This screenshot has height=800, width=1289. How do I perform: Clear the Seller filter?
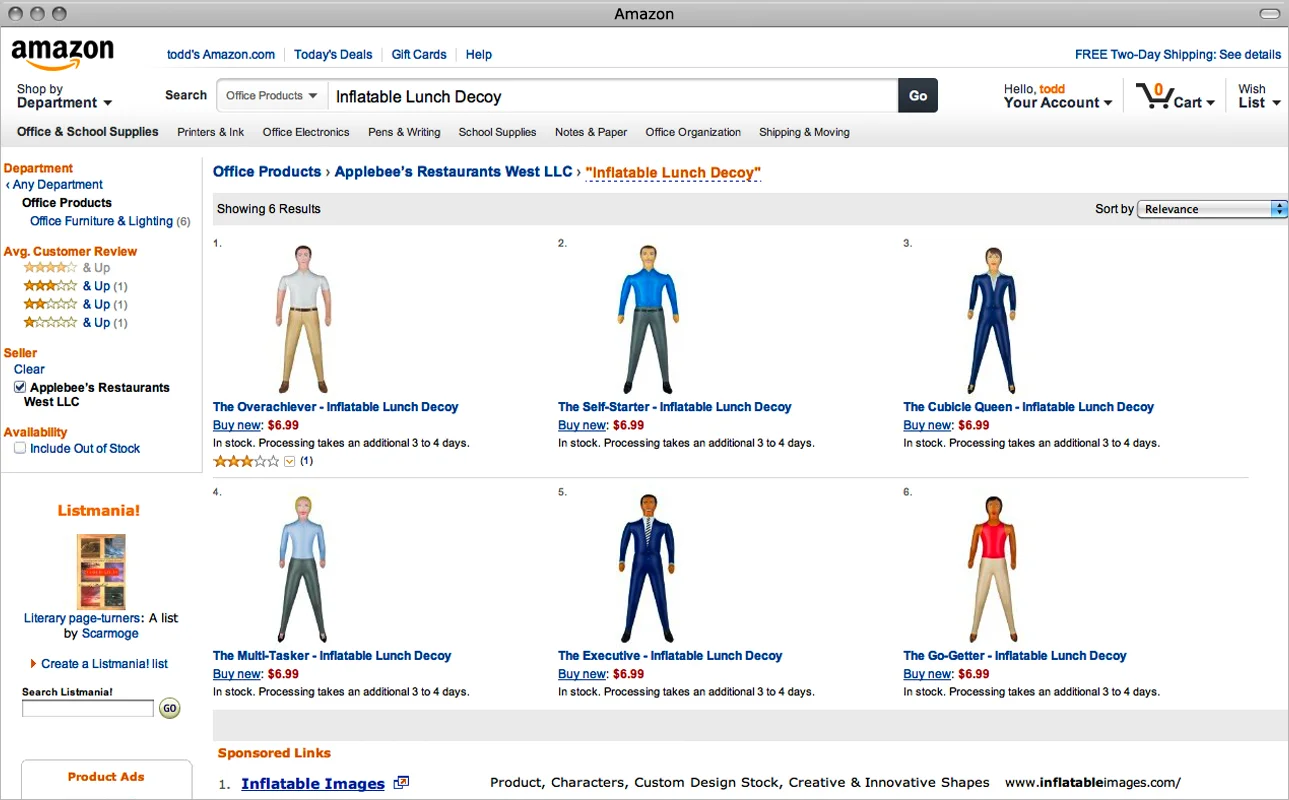pyautogui.click(x=29, y=369)
